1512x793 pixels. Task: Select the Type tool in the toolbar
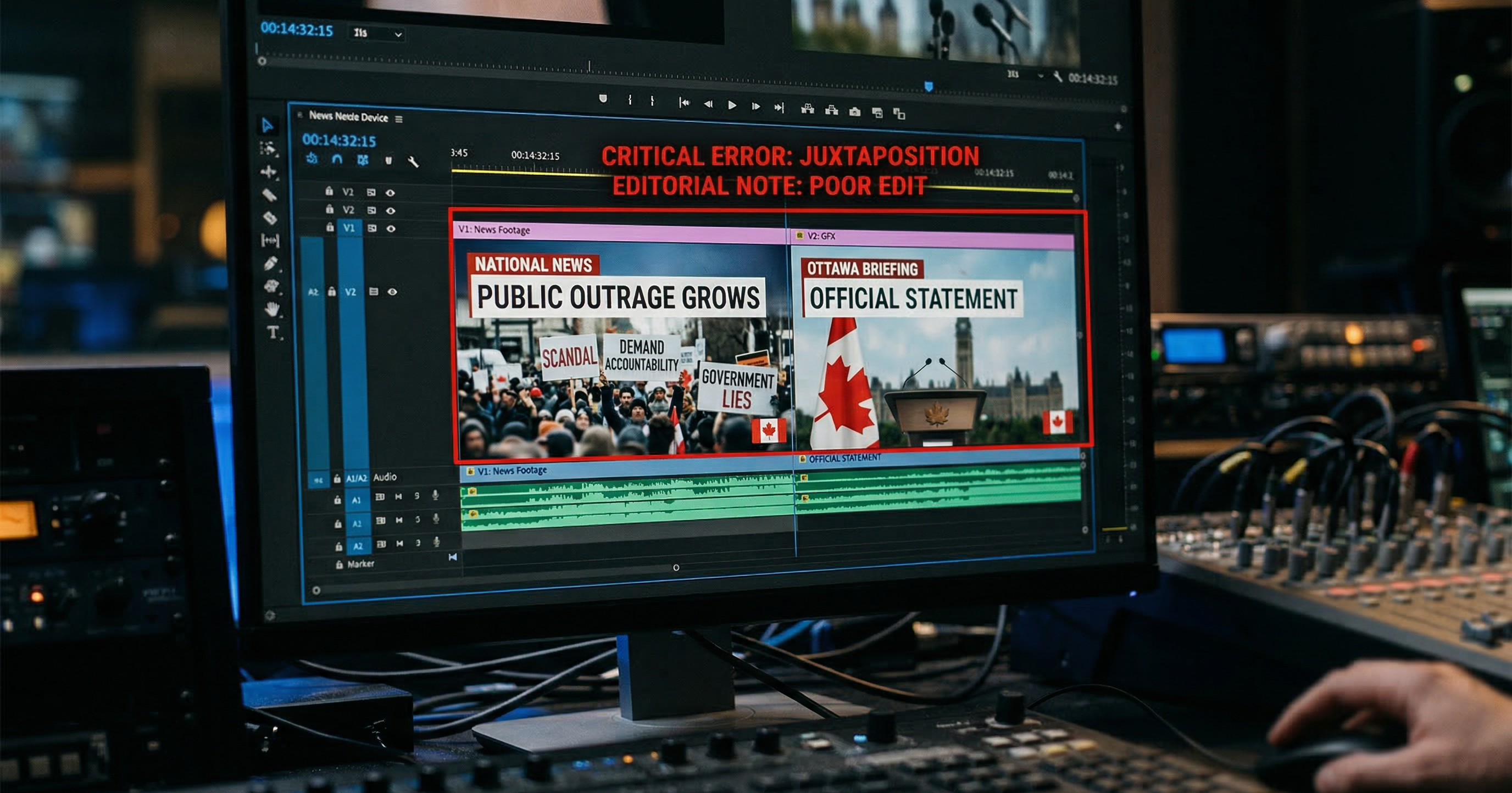tap(273, 333)
